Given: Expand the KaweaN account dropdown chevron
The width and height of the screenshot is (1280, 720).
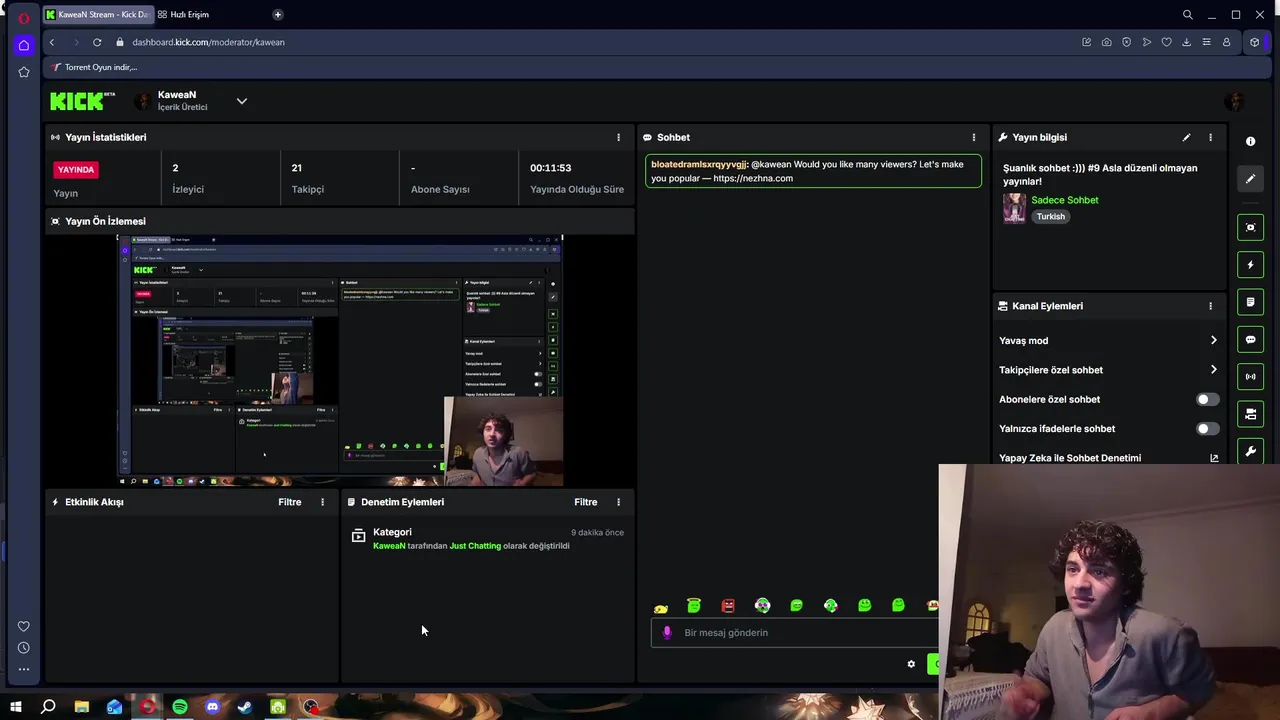Looking at the screenshot, I should [x=241, y=101].
